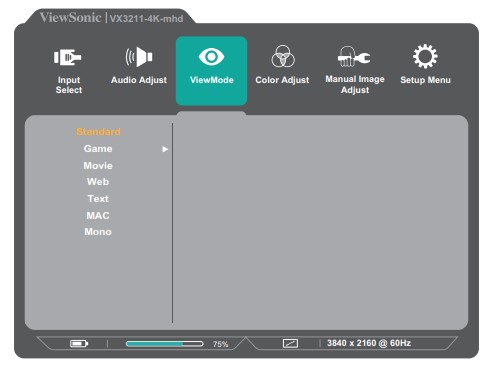Switch to the Web view mode

[x=98, y=182]
